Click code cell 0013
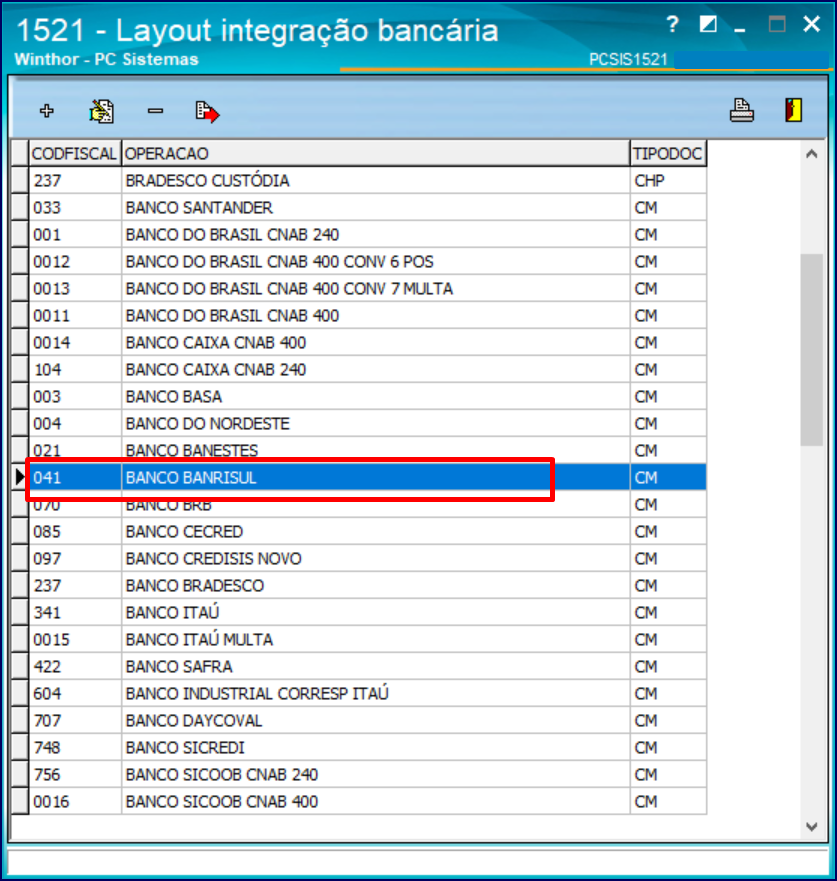This screenshot has height=881, width=837. click(75, 289)
